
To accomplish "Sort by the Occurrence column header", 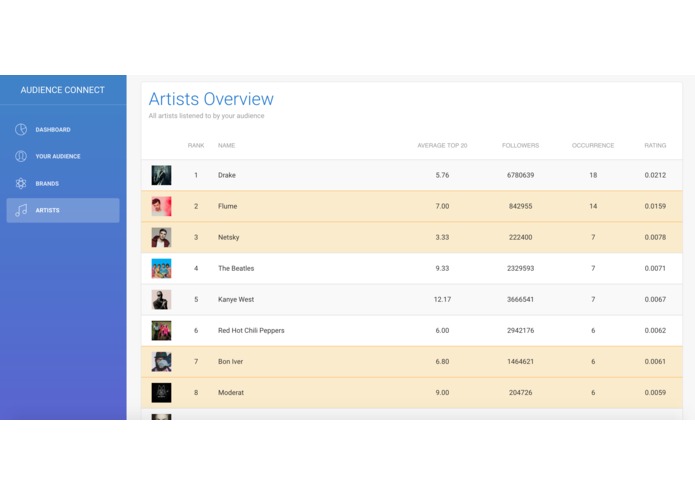I will point(593,145).
